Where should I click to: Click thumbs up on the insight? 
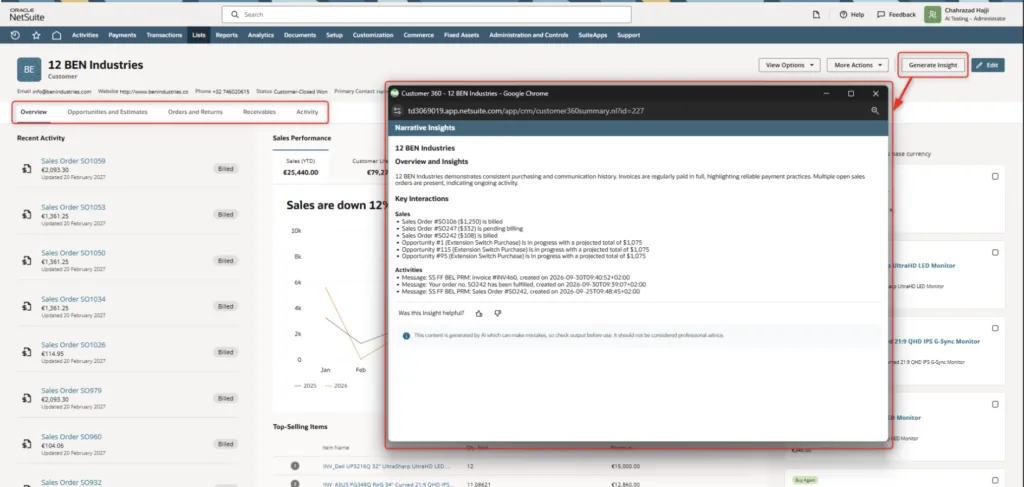pyautogui.click(x=479, y=313)
